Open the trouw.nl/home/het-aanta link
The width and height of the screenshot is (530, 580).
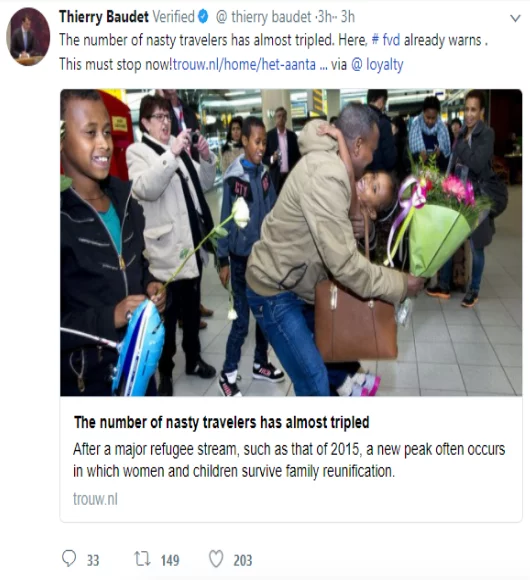[244, 64]
